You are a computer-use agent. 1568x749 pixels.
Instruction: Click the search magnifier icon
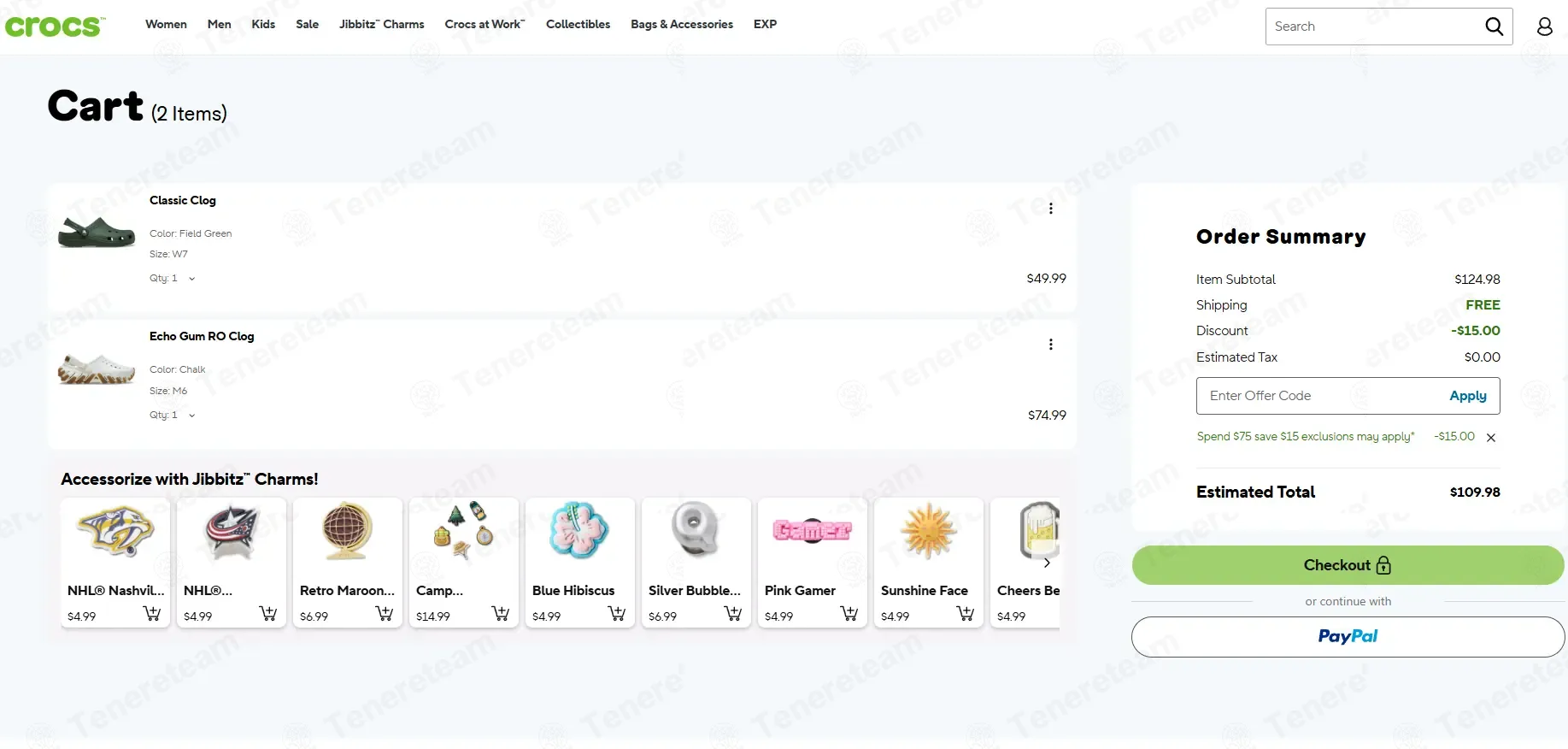click(1494, 27)
